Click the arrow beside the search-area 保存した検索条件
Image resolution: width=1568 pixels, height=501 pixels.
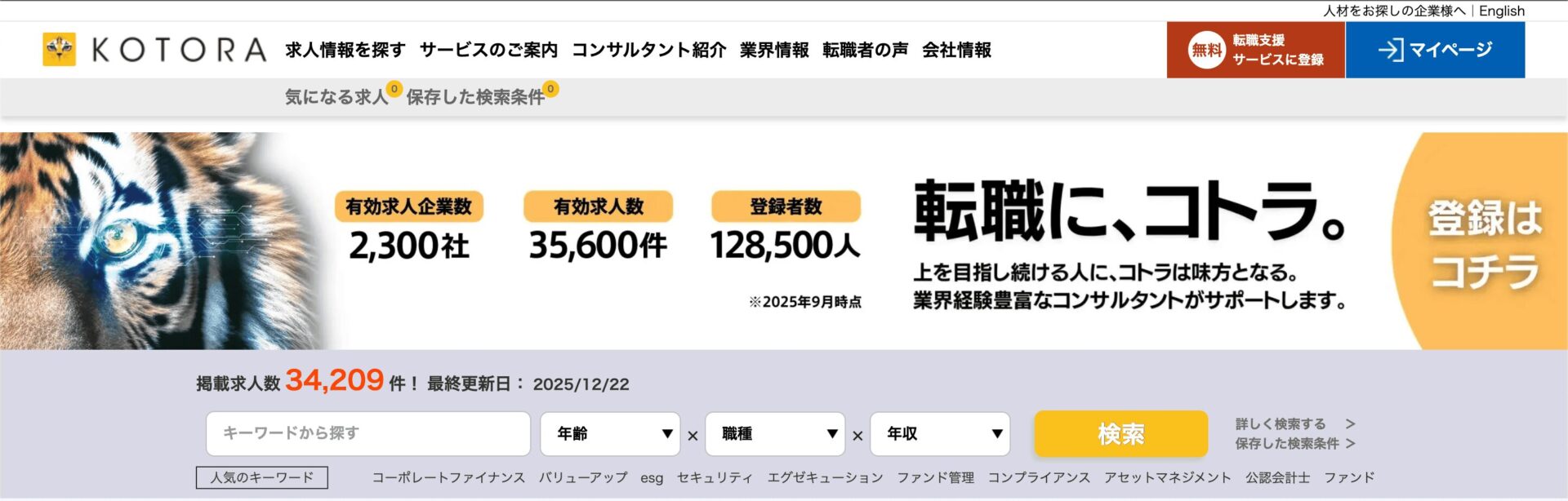[1350, 444]
